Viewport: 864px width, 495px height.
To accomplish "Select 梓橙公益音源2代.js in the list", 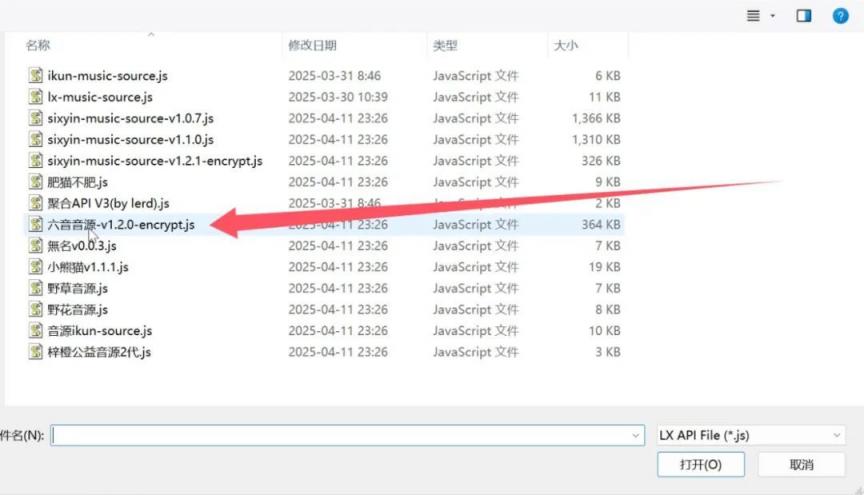I will pyautogui.click(x=99, y=352).
